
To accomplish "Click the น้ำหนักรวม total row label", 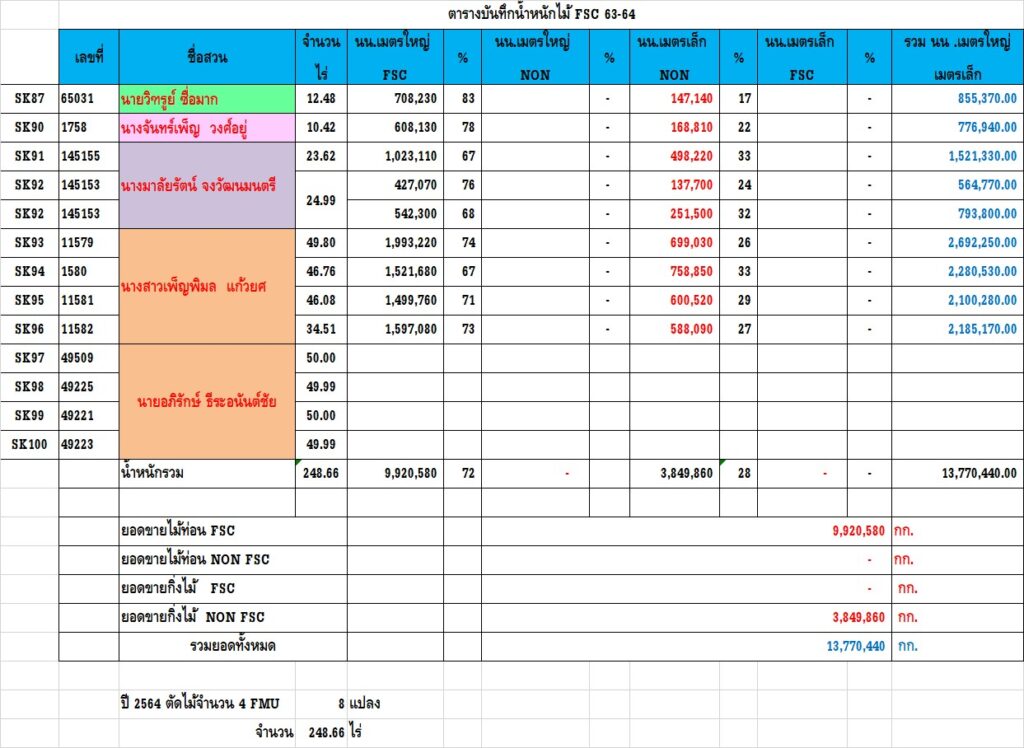I will (x=207, y=473).
